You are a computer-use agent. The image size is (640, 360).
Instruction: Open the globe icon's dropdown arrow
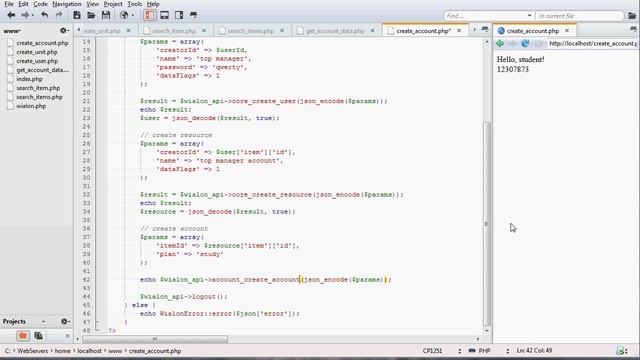(x=133, y=15)
